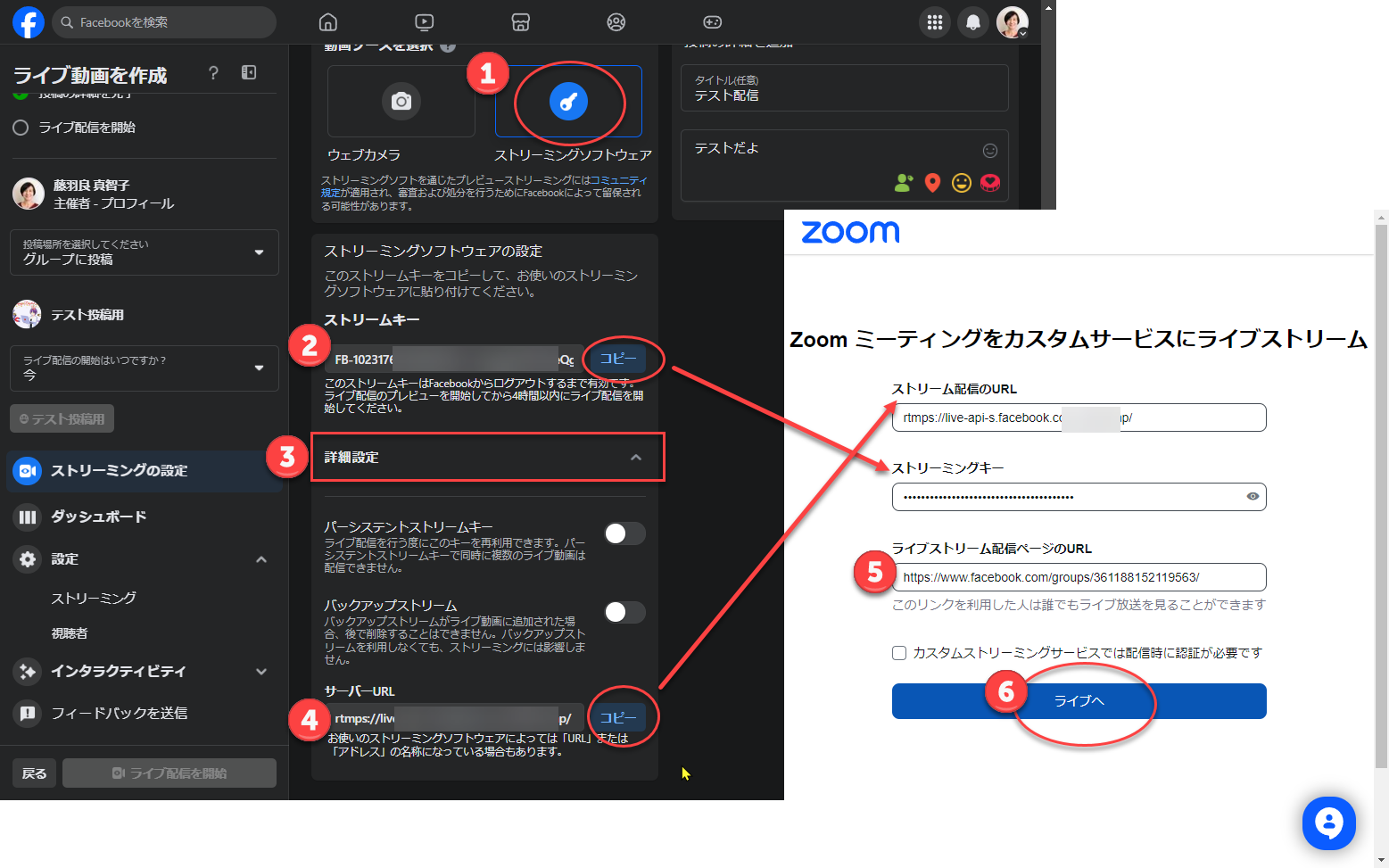Click the rtmps server URL field
Screen dimensions: 1389x868
(x=455, y=718)
